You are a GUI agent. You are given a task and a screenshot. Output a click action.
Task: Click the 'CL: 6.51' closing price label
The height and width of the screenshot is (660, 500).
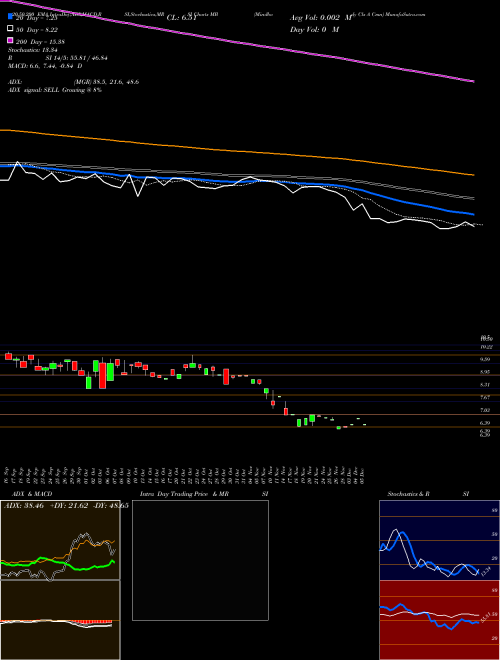click(181, 18)
